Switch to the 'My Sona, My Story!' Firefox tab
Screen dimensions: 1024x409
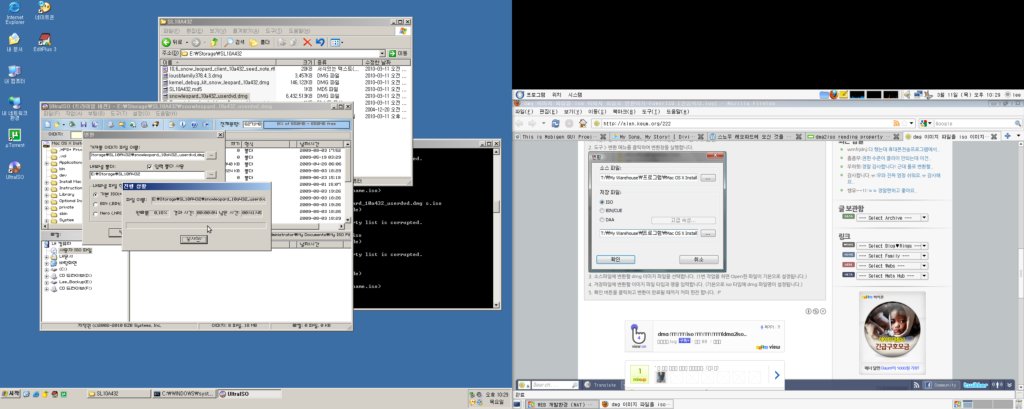pyautogui.click(x=656, y=137)
